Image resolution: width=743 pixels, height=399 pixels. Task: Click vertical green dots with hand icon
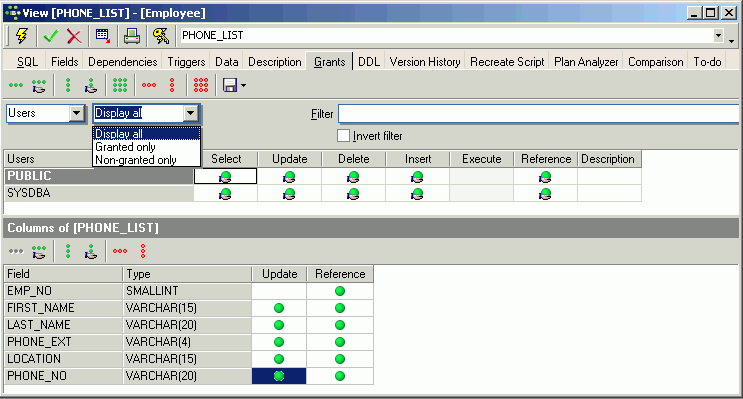click(x=91, y=86)
